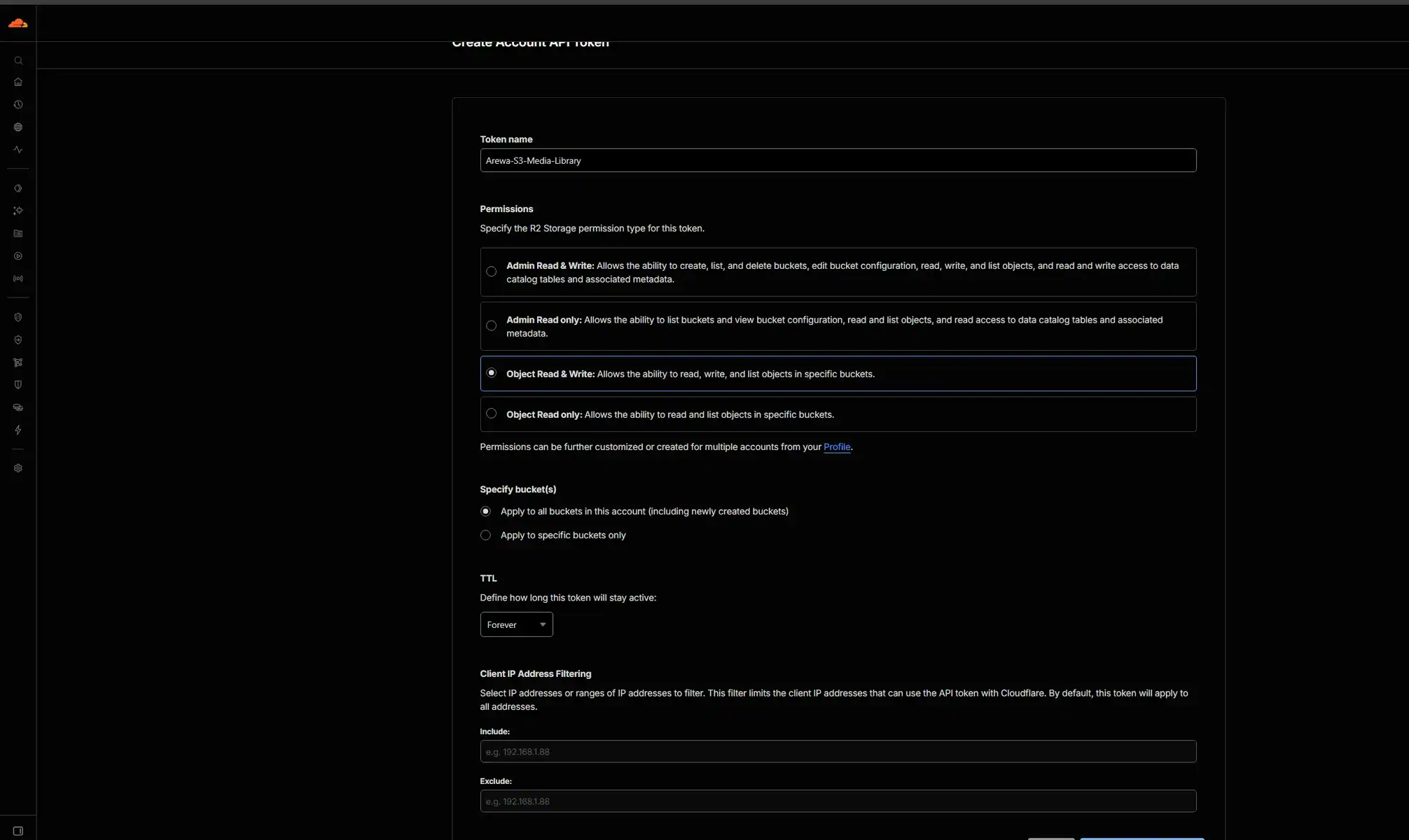This screenshot has height=840, width=1409.
Task: Open the search magnifier in the sidebar
Action: (18, 61)
